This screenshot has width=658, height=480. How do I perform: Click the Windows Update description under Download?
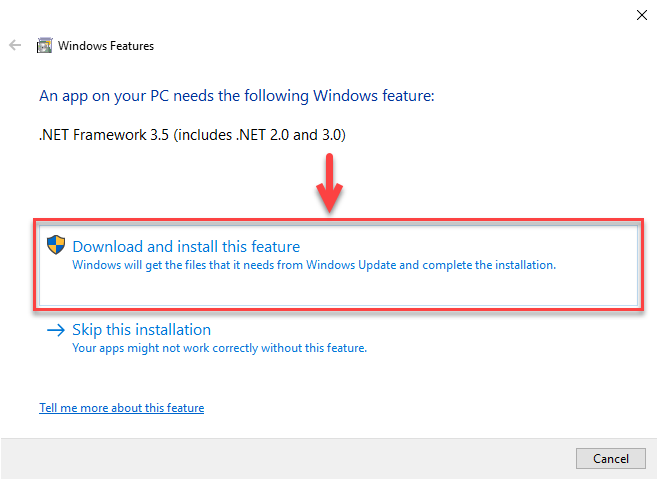pyautogui.click(x=314, y=265)
